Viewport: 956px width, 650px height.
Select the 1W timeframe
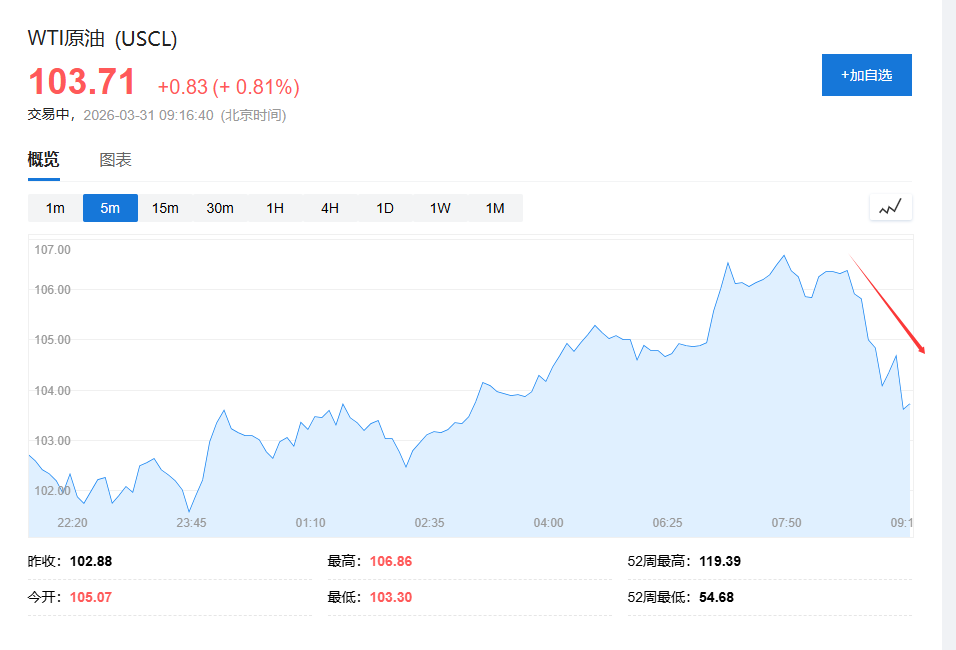point(439,208)
